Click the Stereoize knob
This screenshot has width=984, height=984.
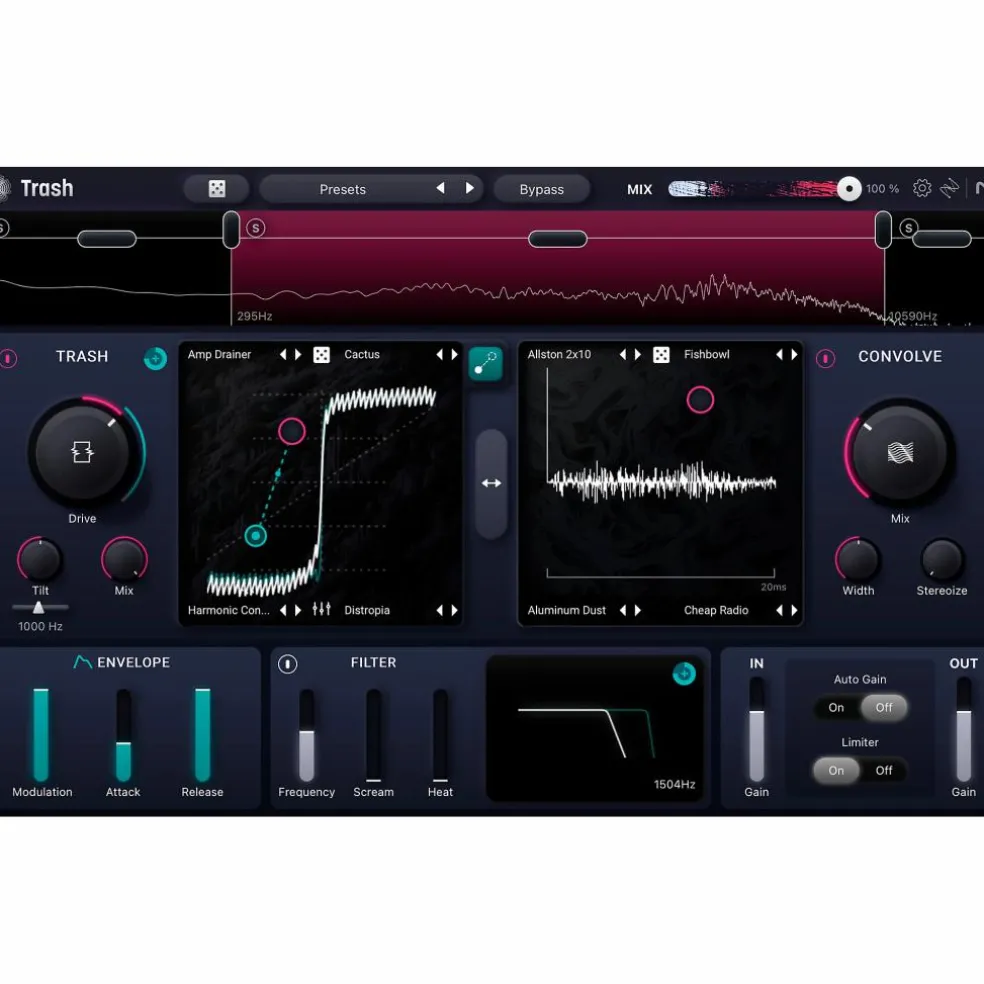click(x=941, y=559)
